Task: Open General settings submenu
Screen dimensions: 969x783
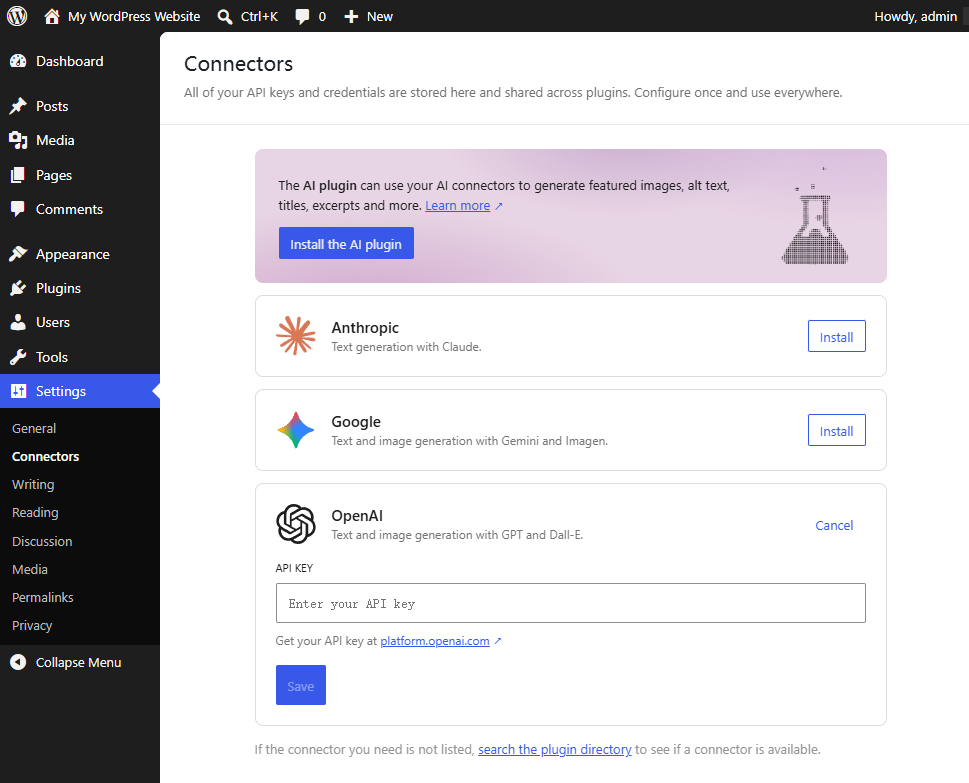Action: tap(34, 428)
